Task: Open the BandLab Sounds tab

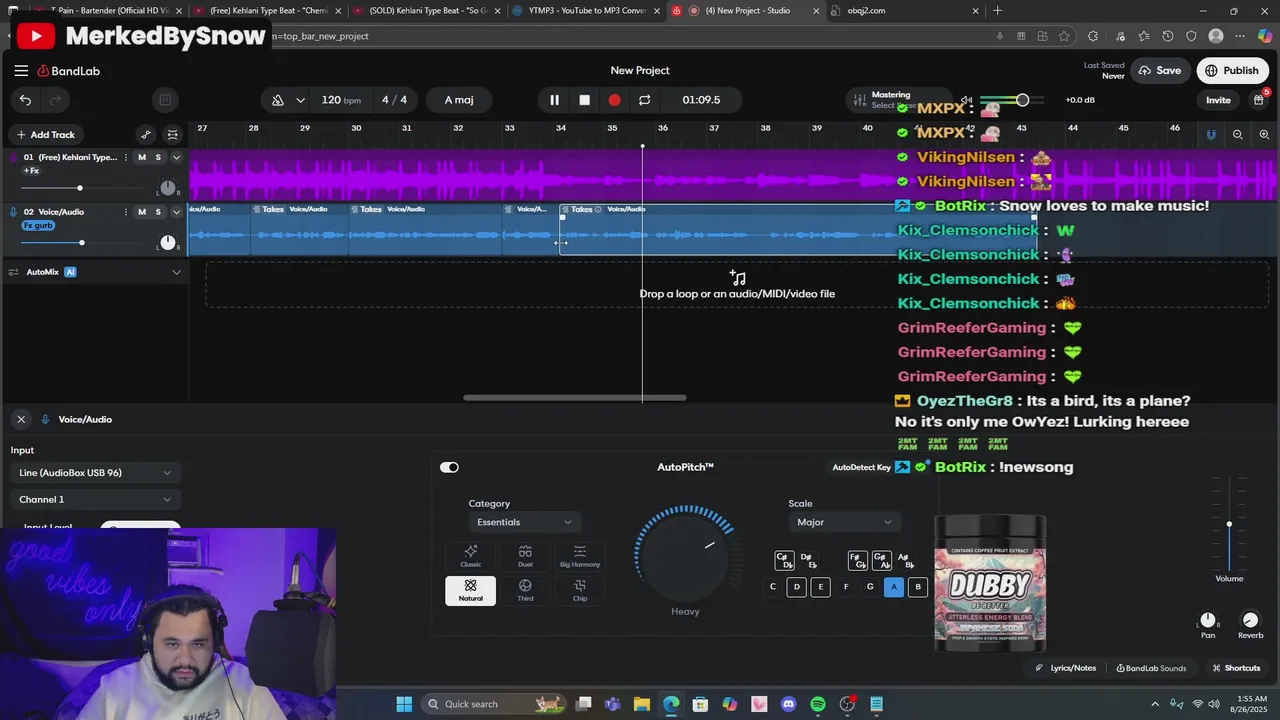Action: pos(1151,668)
